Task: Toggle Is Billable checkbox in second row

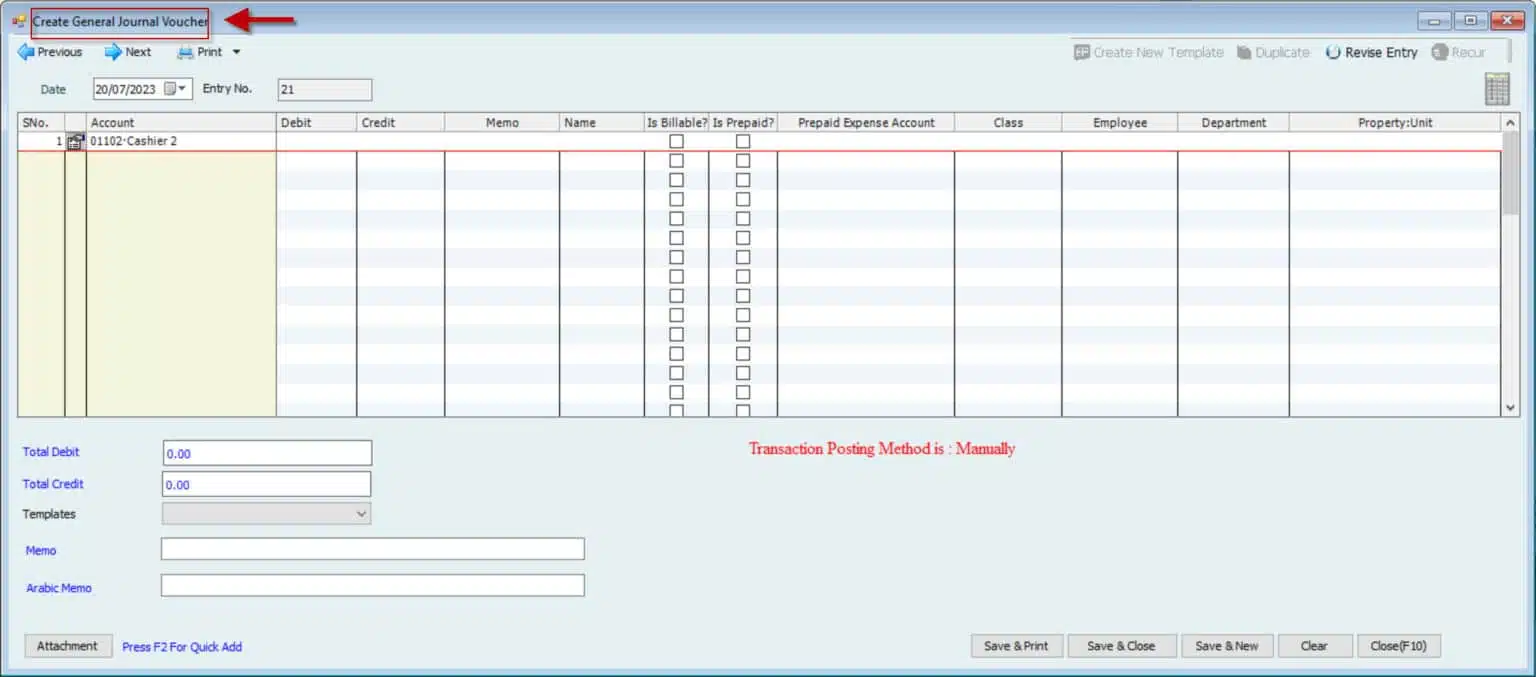Action: [x=676, y=161]
